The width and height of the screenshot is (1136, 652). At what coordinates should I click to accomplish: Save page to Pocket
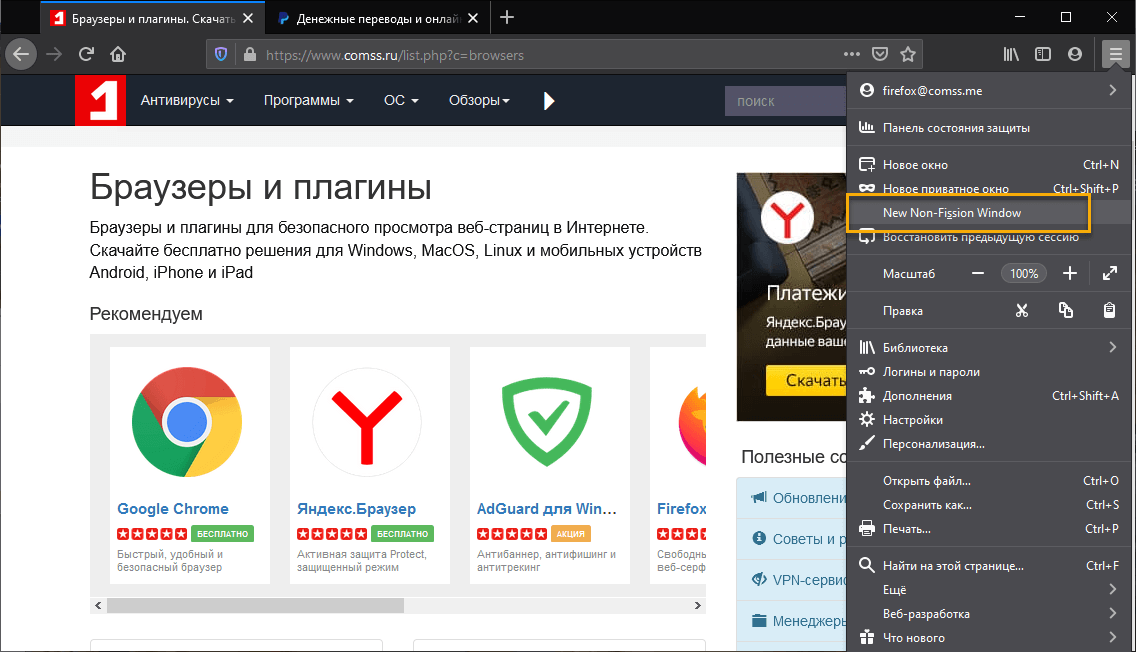[x=880, y=54]
